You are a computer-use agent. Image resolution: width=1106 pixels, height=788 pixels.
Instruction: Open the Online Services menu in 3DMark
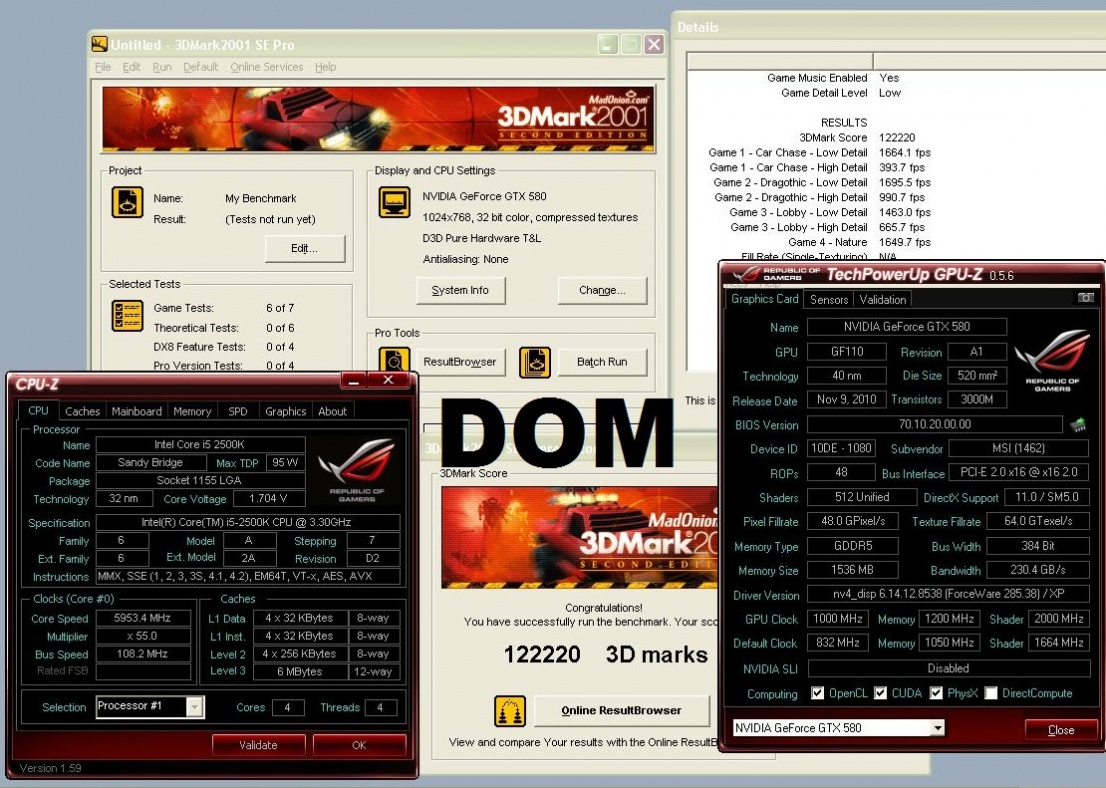coord(266,67)
